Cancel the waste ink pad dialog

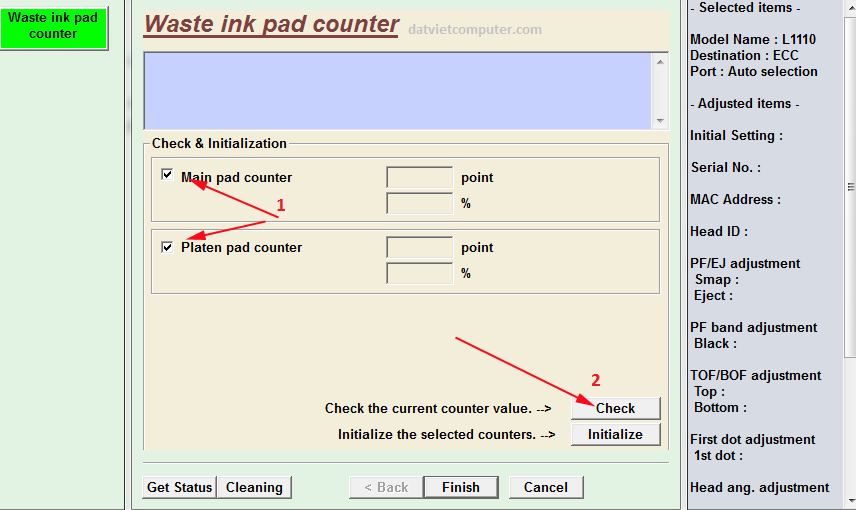[545, 487]
